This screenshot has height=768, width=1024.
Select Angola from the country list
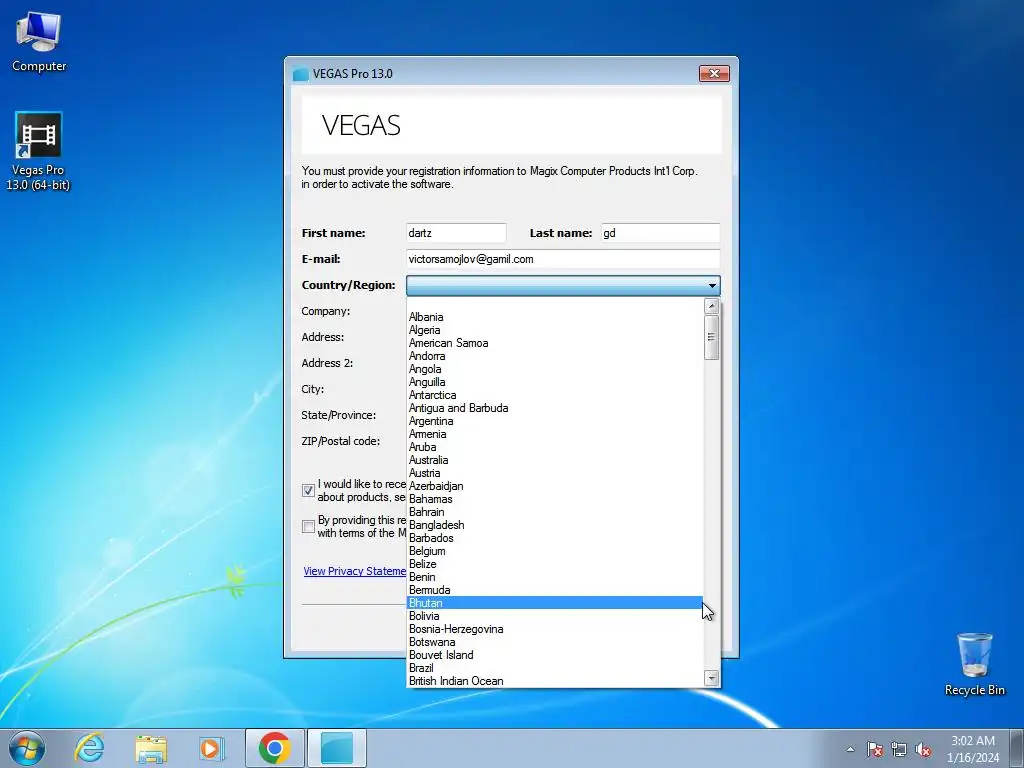[554, 369]
